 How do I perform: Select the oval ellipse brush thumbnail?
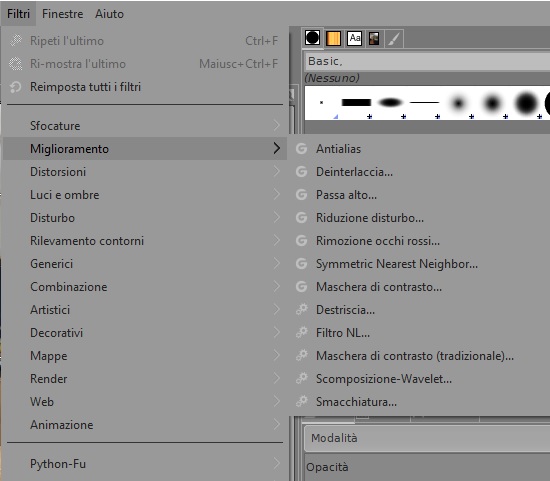pos(390,103)
